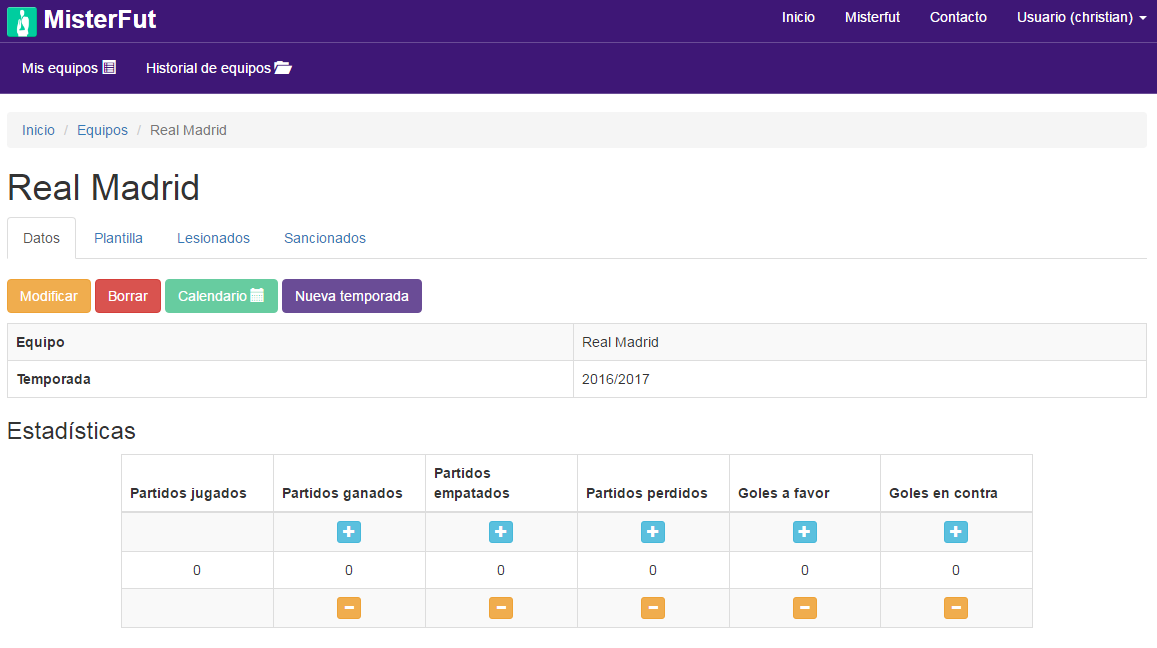Decrease Partidos ganados with minus icon
This screenshot has width=1157, height=648.
pos(349,608)
